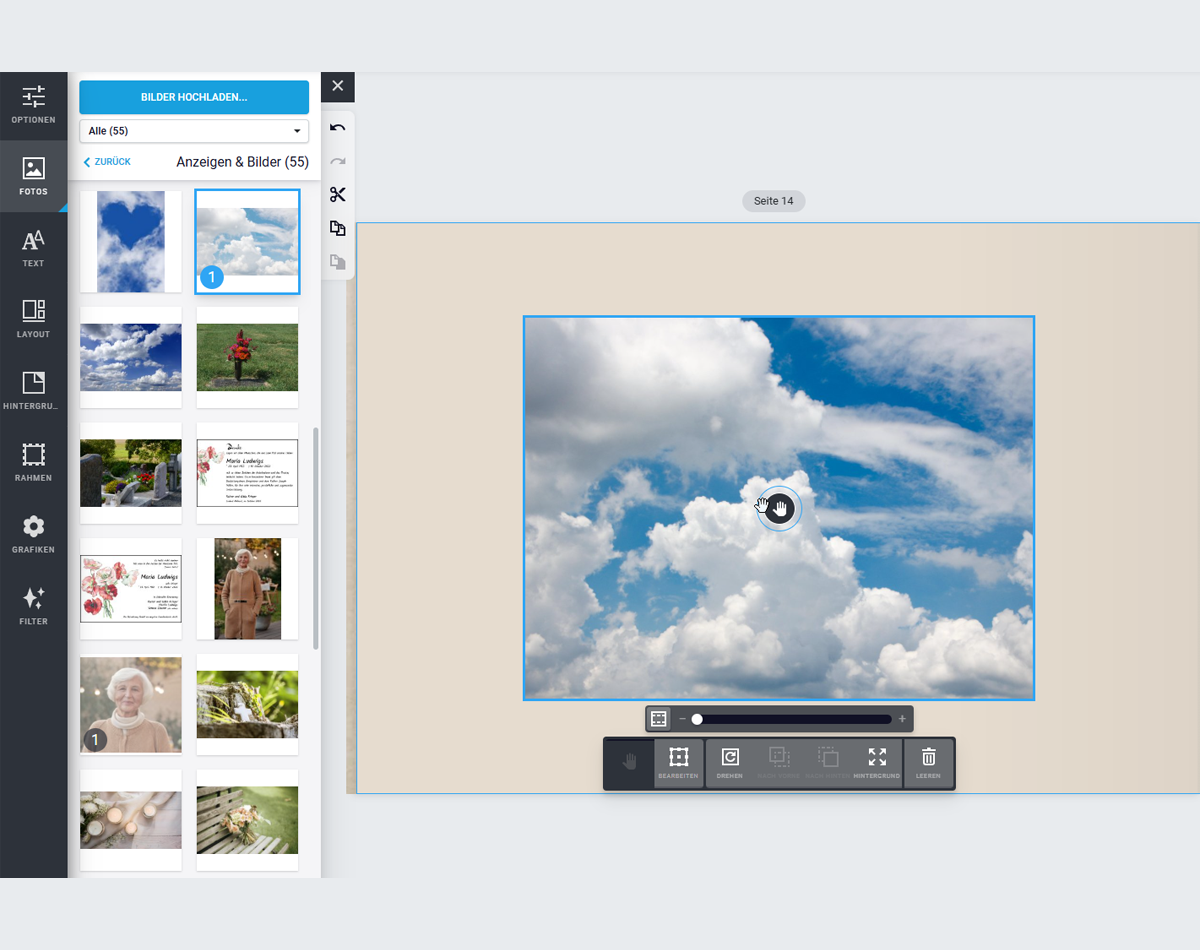Image resolution: width=1200 pixels, height=950 pixels.
Task: Set image as Hintergrund
Action: 877,764
